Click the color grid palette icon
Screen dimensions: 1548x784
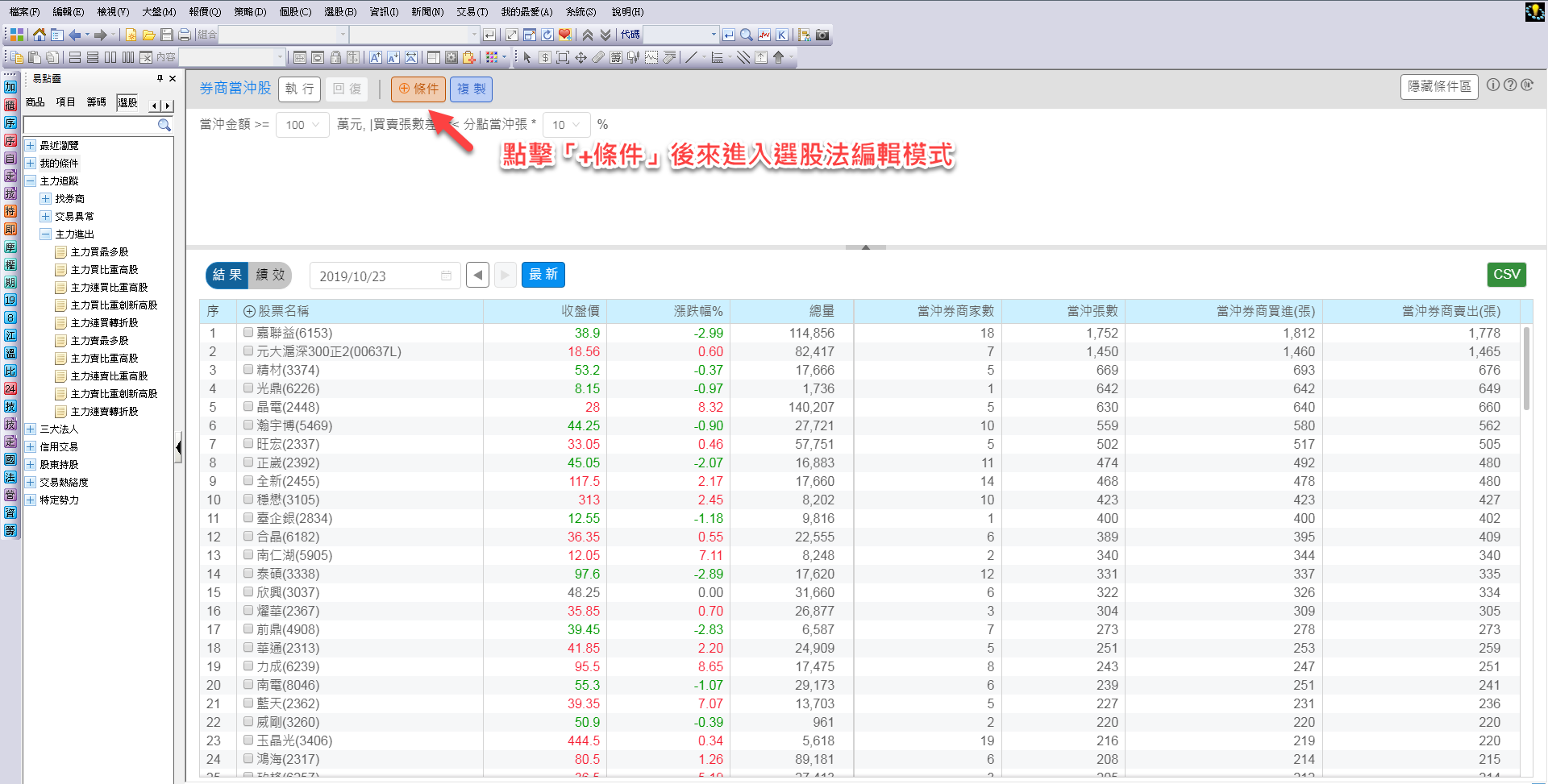pyautogui.click(x=492, y=57)
